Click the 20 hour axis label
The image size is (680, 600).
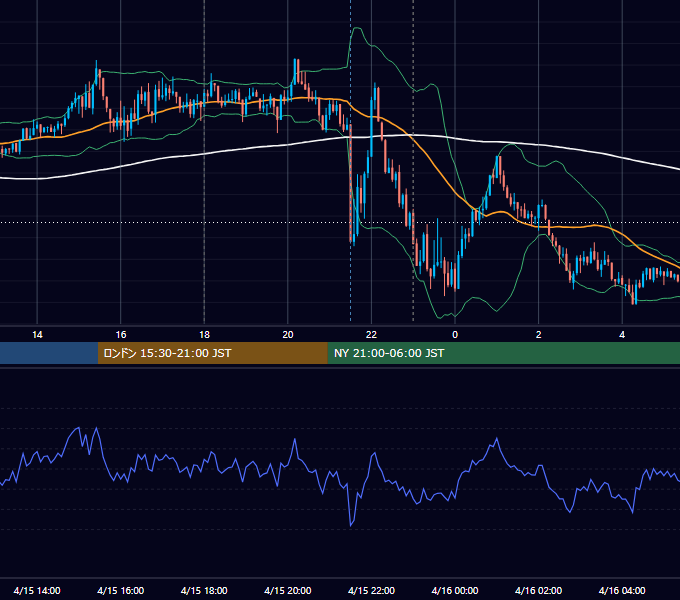click(x=288, y=335)
